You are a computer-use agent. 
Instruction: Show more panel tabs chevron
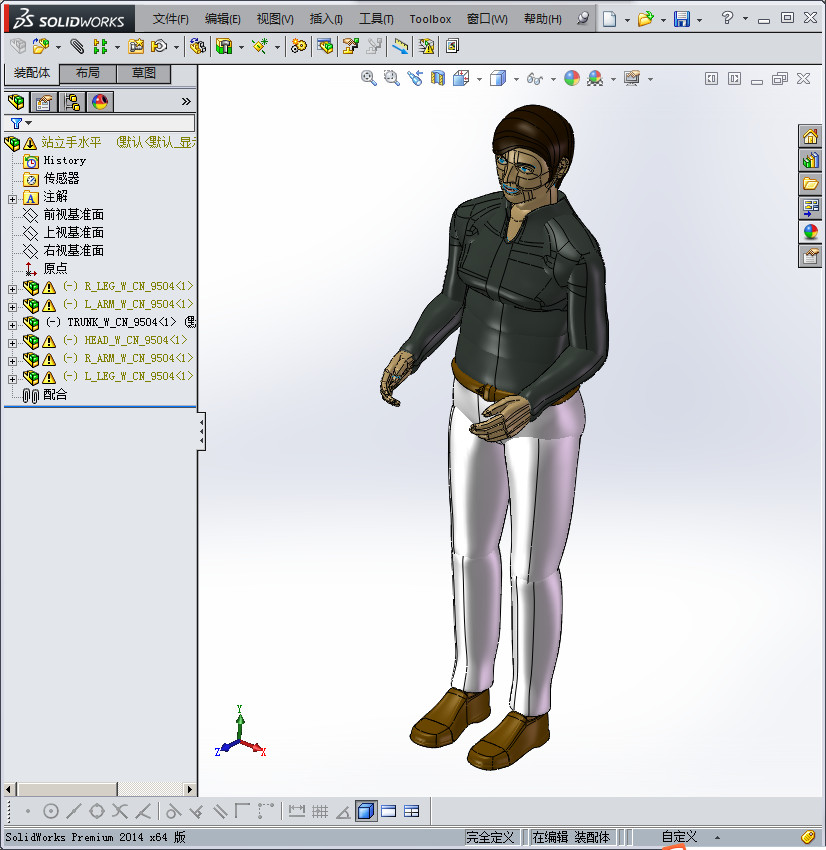click(186, 101)
